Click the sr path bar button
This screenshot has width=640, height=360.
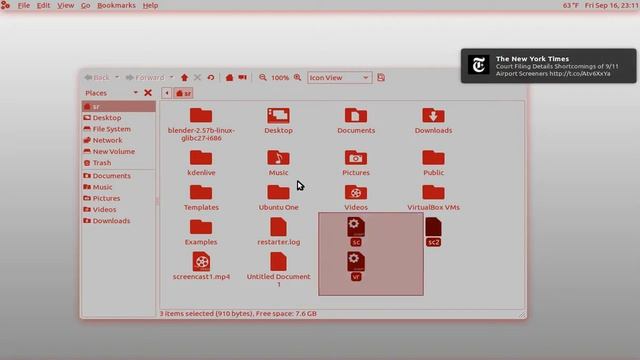click(x=183, y=93)
